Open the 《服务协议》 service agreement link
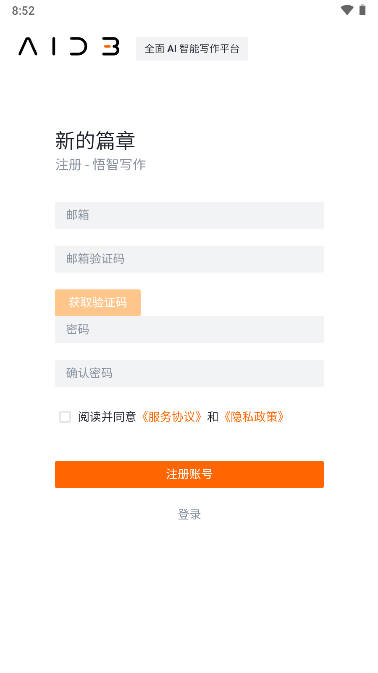The image size is (378, 673). (172, 417)
